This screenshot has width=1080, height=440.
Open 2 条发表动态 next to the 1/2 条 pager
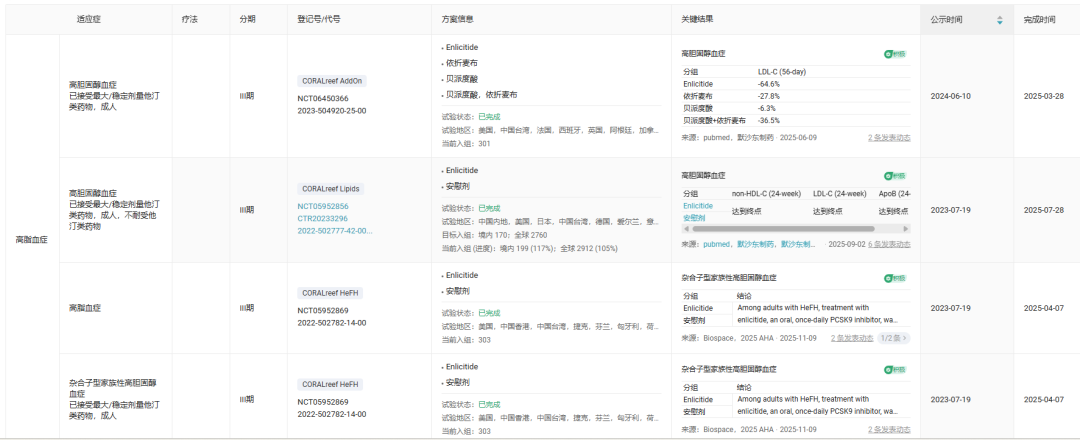tap(852, 338)
